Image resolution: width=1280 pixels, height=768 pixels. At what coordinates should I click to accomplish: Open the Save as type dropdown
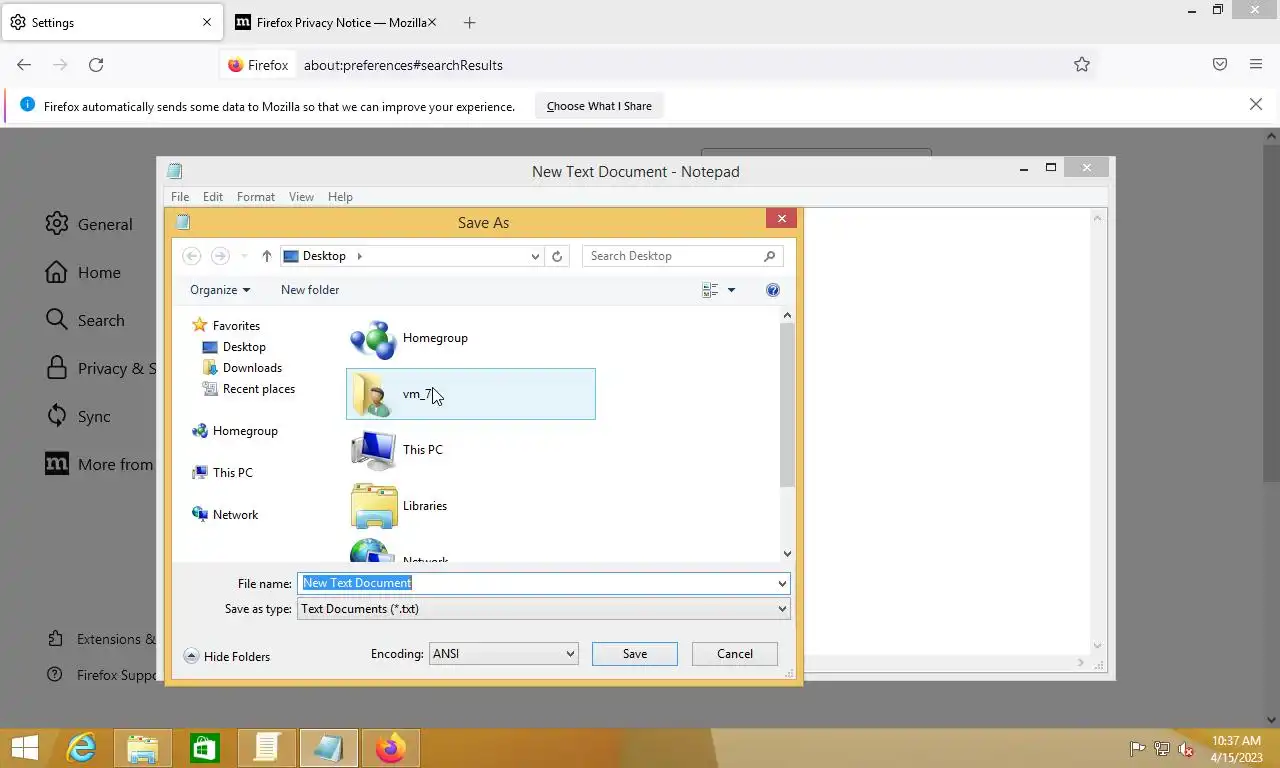click(x=782, y=609)
